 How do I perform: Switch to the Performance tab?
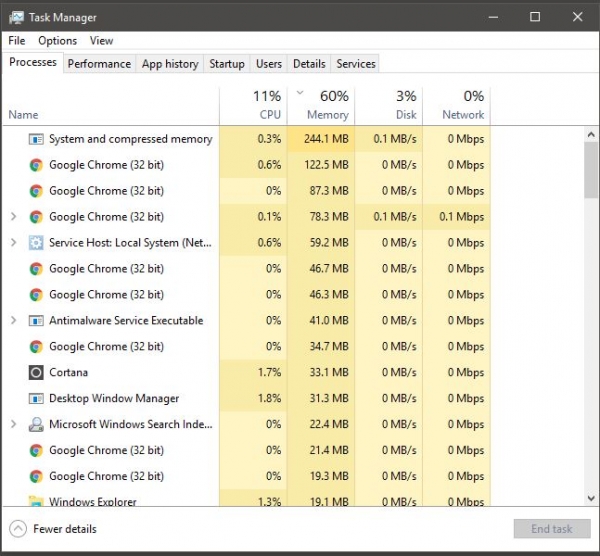coord(99,64)
